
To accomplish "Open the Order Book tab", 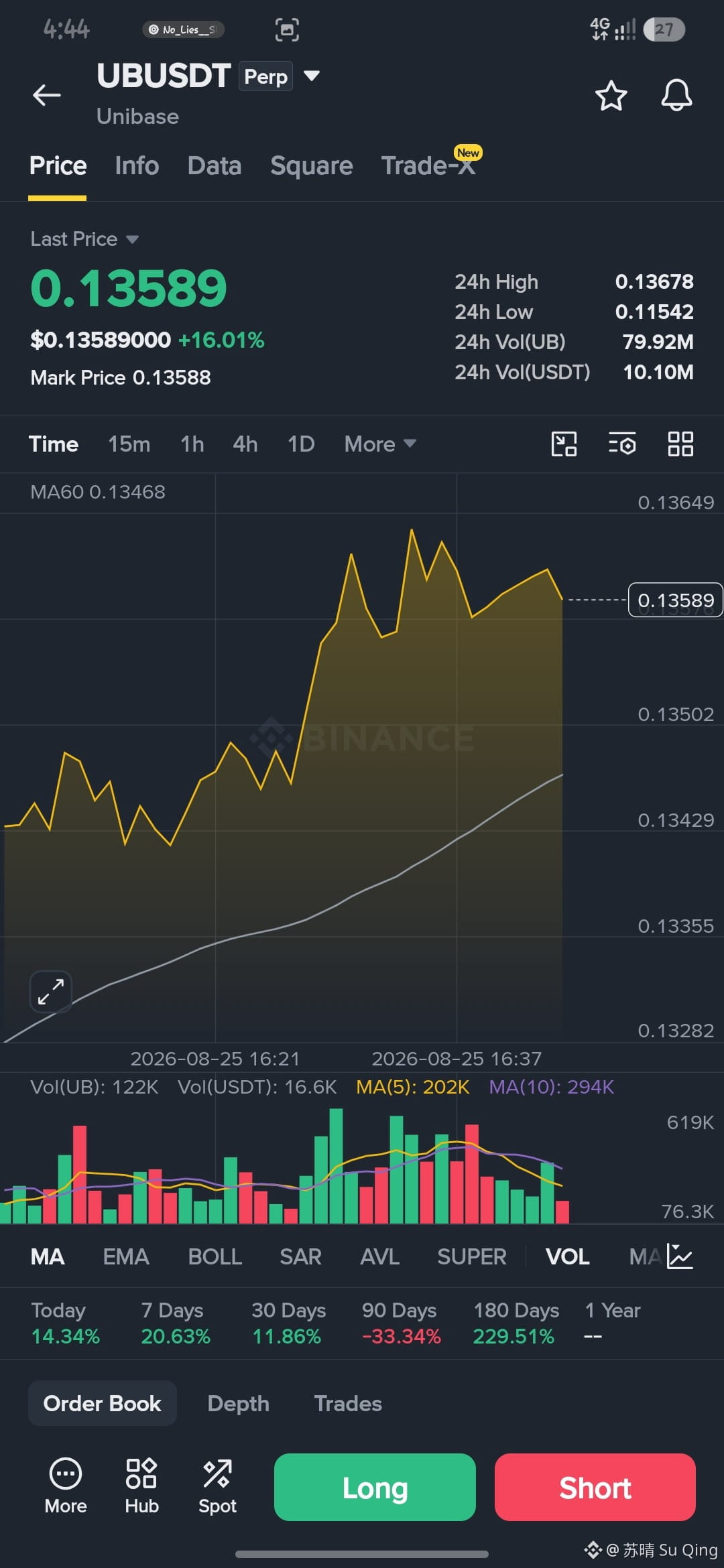I will (x=103, y=1403).
